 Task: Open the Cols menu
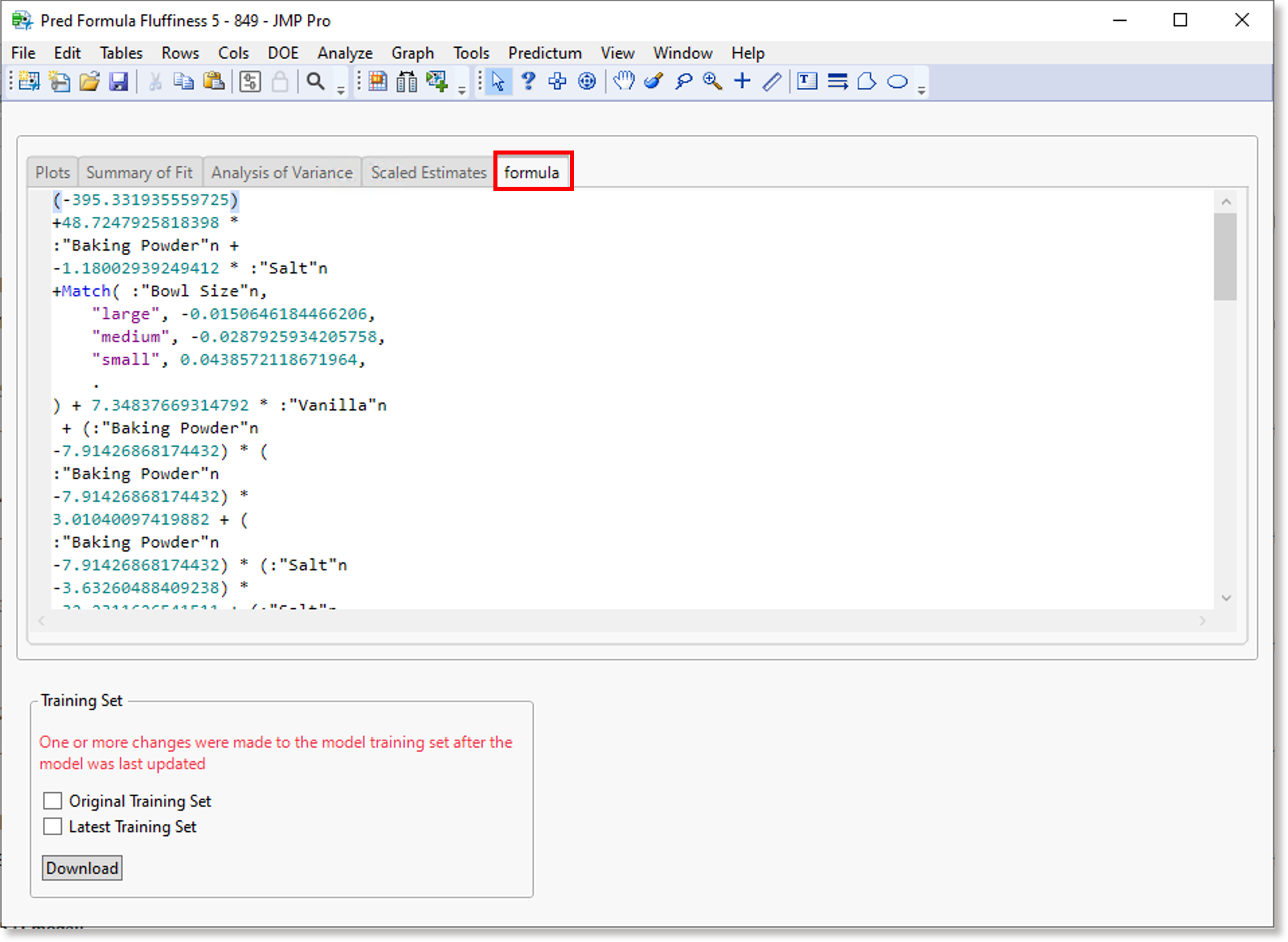click(x=233, y=53)
